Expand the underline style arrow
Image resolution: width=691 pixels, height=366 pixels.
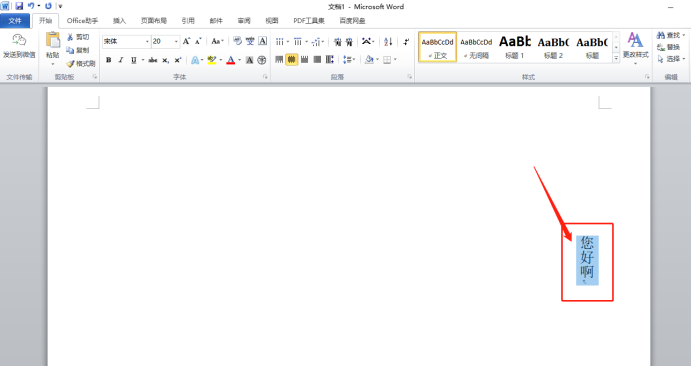(x=143, y=60)
